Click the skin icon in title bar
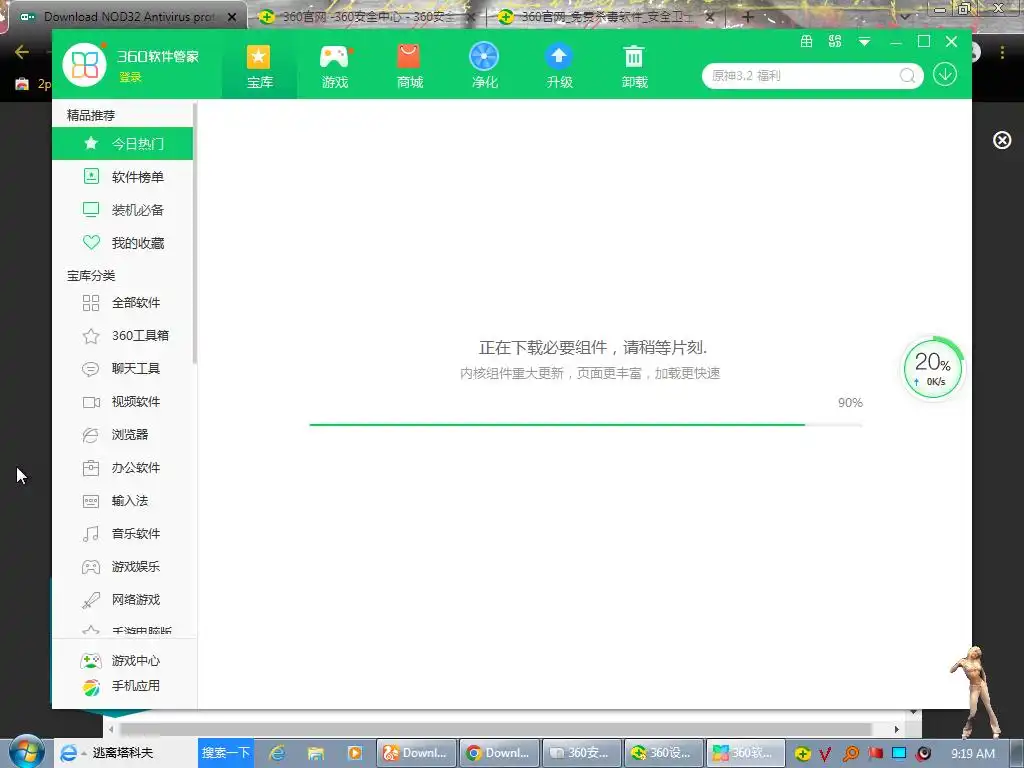Viewport: 1024px width, 768px height. (807, 41)
